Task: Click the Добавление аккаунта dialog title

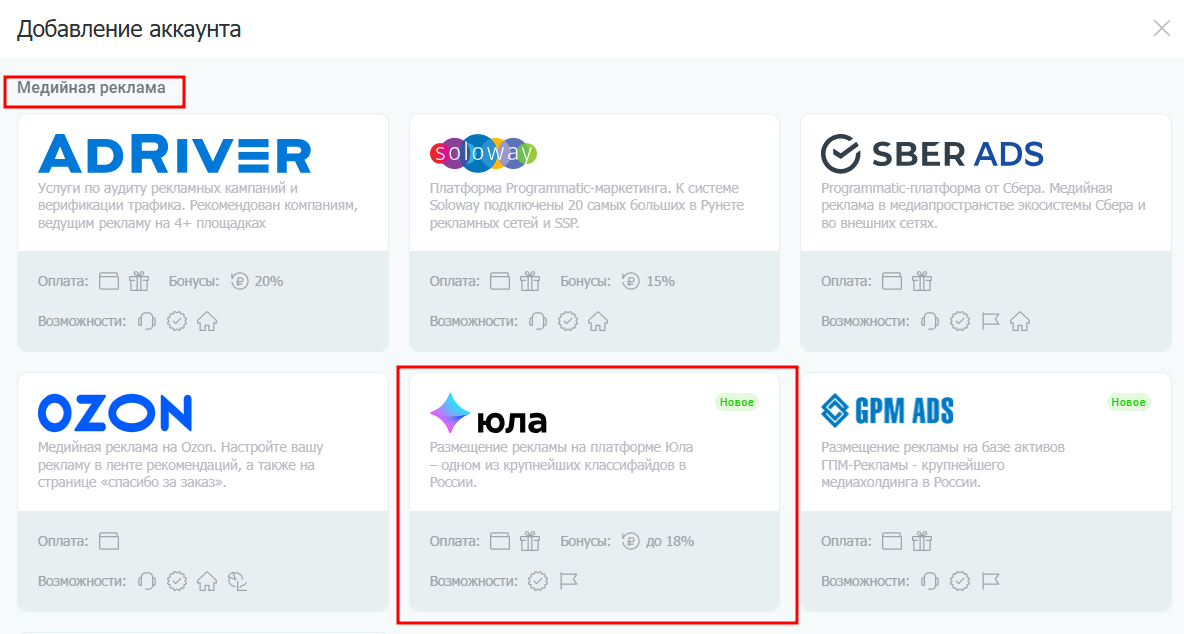Action: (129, 29)
